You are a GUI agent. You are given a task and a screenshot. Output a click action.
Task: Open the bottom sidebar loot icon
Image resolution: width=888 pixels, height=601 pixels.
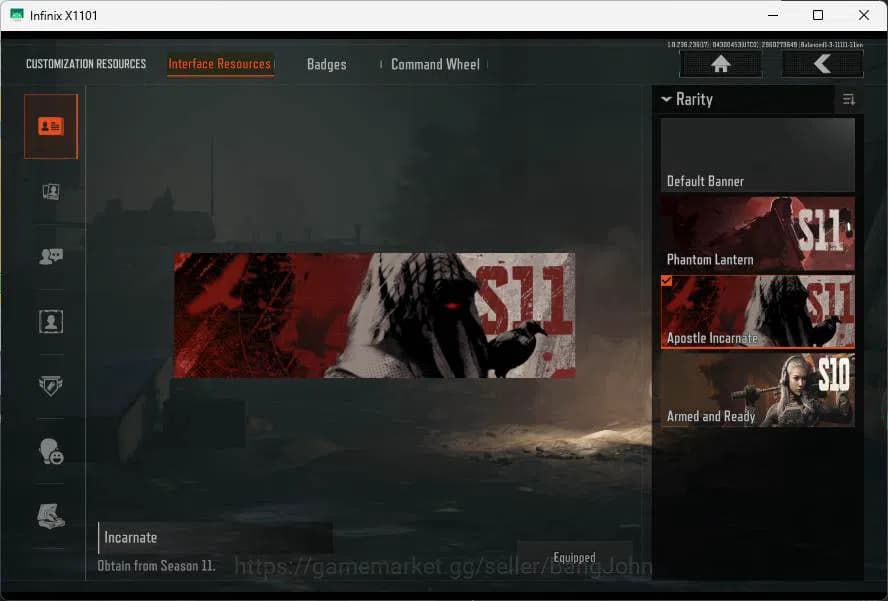point(51,516)
